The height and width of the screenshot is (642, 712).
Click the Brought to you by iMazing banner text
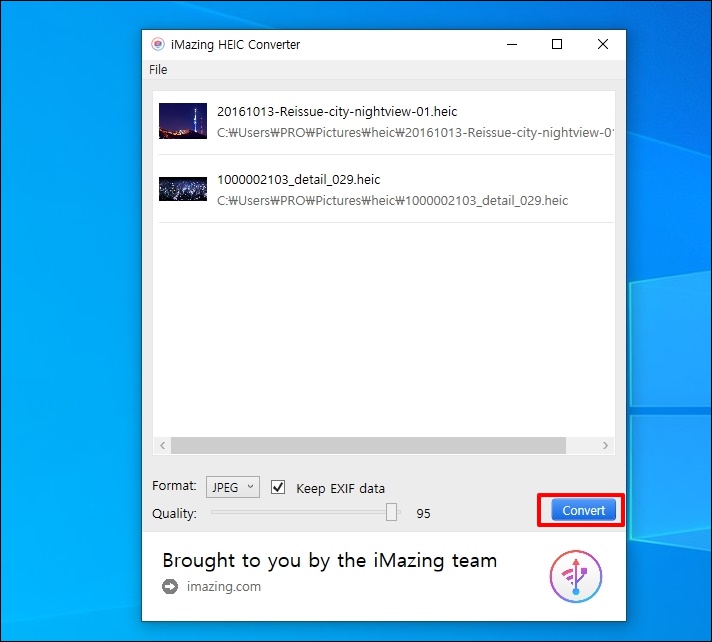(x=330, y=560)
